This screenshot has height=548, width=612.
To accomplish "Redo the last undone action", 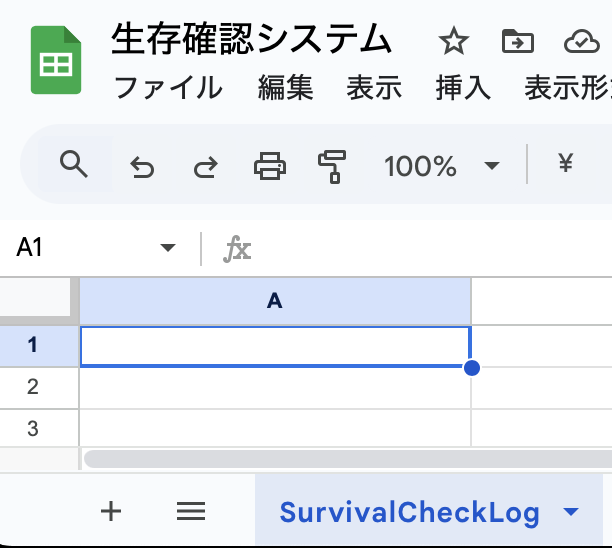I will coord(205,166).
